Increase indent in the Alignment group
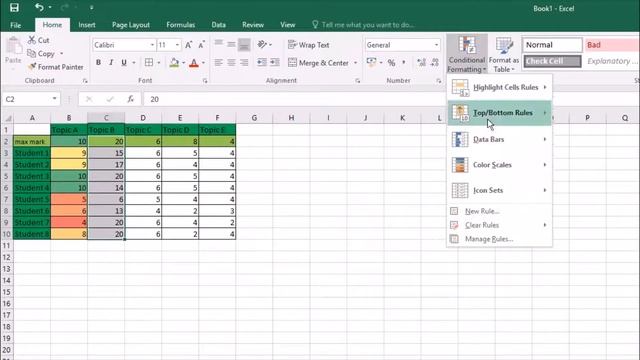Viewport: 640px width, 360px height. click(x=275, y=62)
